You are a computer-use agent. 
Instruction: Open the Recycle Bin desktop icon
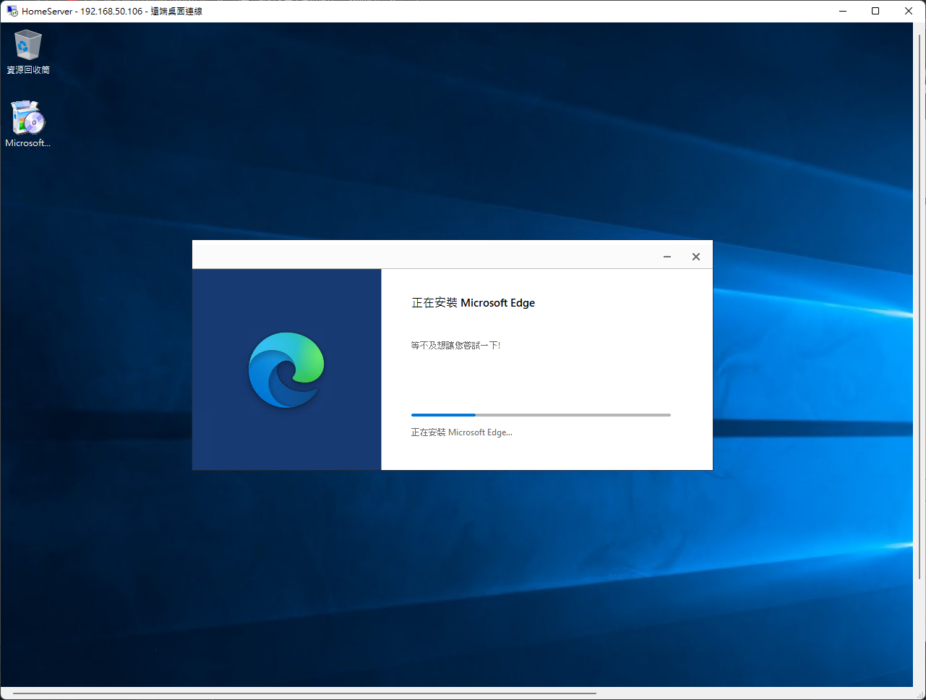click(28, 52)
